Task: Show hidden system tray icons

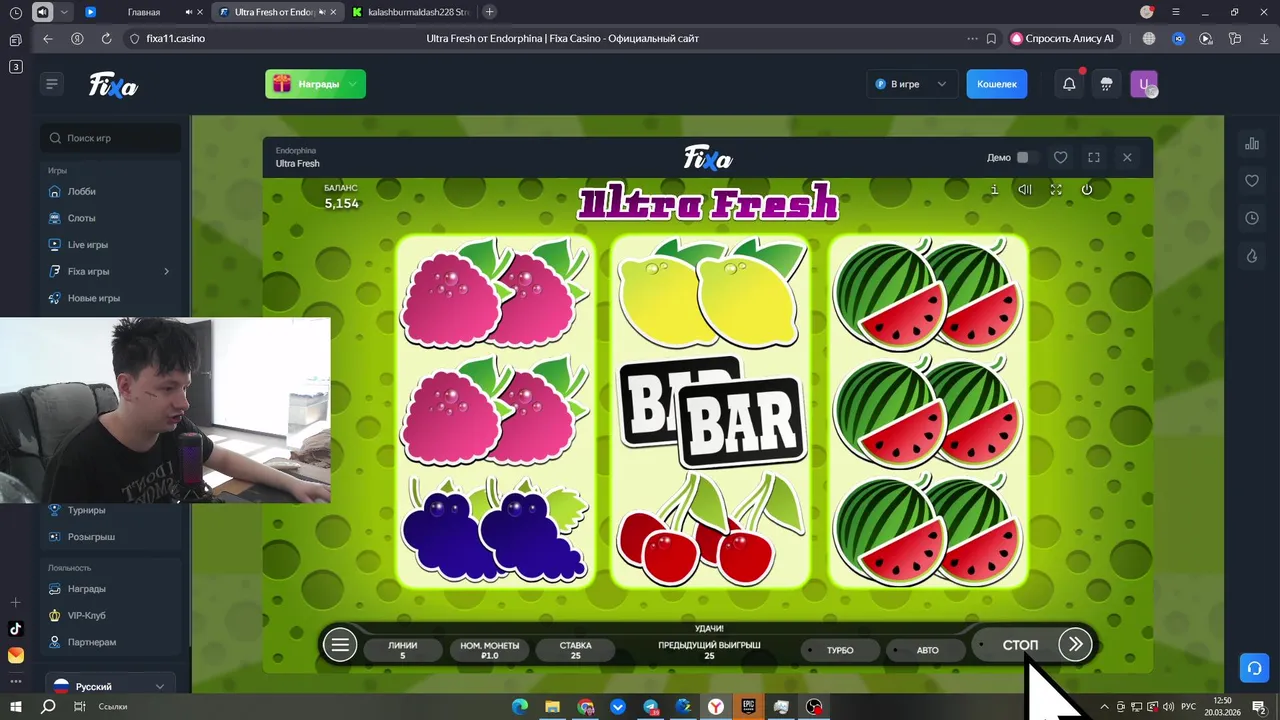Action: [1104, 707]
